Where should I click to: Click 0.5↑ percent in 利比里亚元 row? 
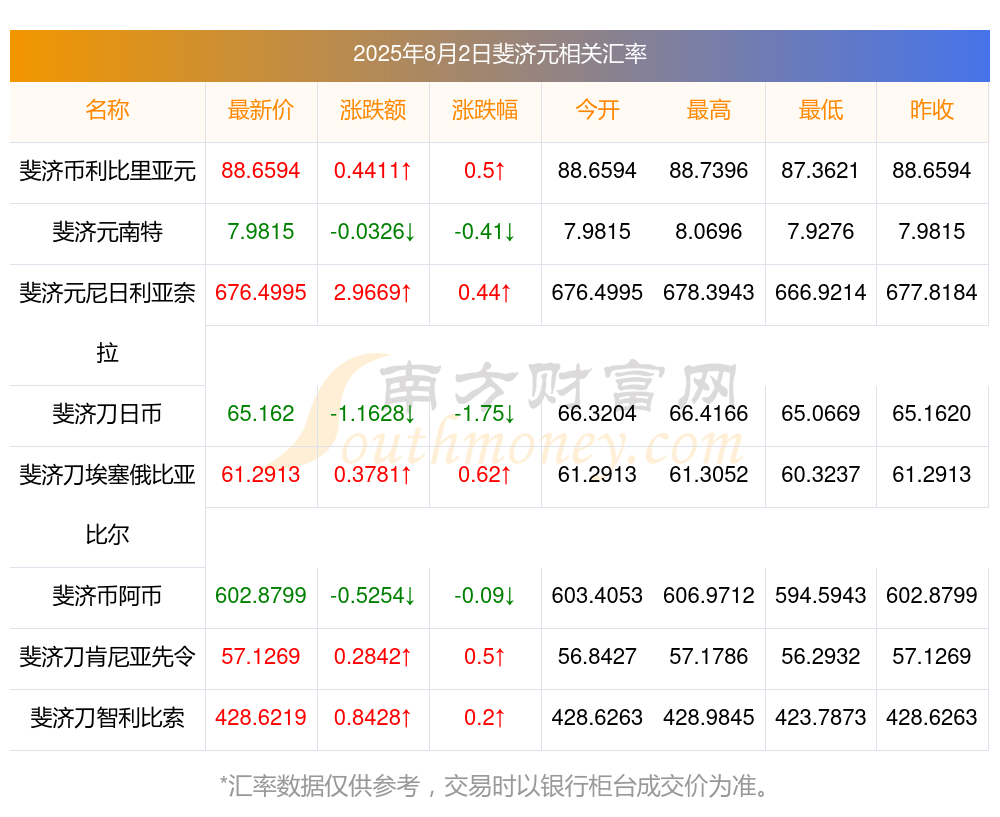point(485,170)
